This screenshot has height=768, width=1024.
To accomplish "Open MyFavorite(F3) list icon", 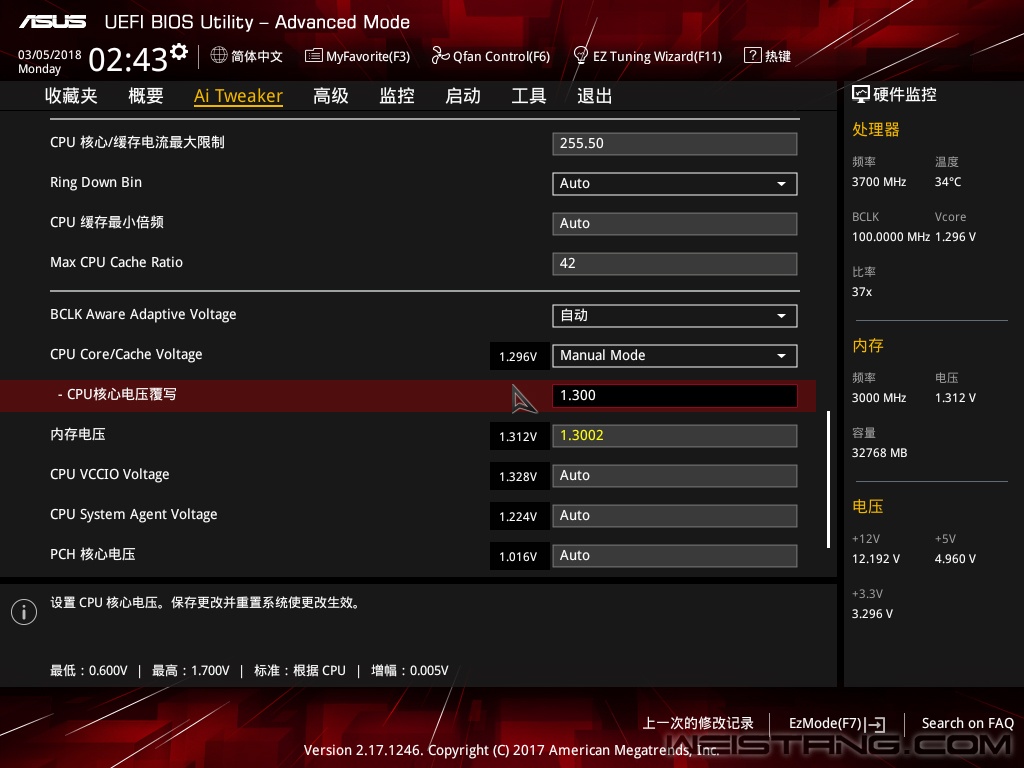I will [313, 56].
